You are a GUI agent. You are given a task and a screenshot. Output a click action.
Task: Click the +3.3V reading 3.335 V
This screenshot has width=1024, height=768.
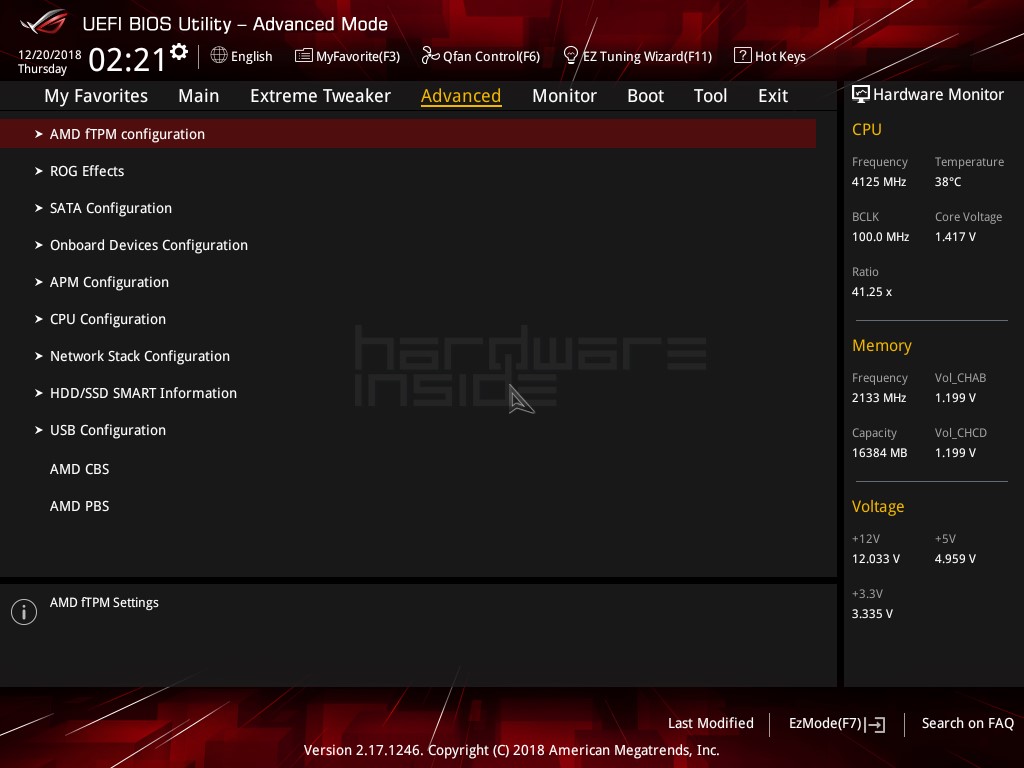(x=872, y=614)
